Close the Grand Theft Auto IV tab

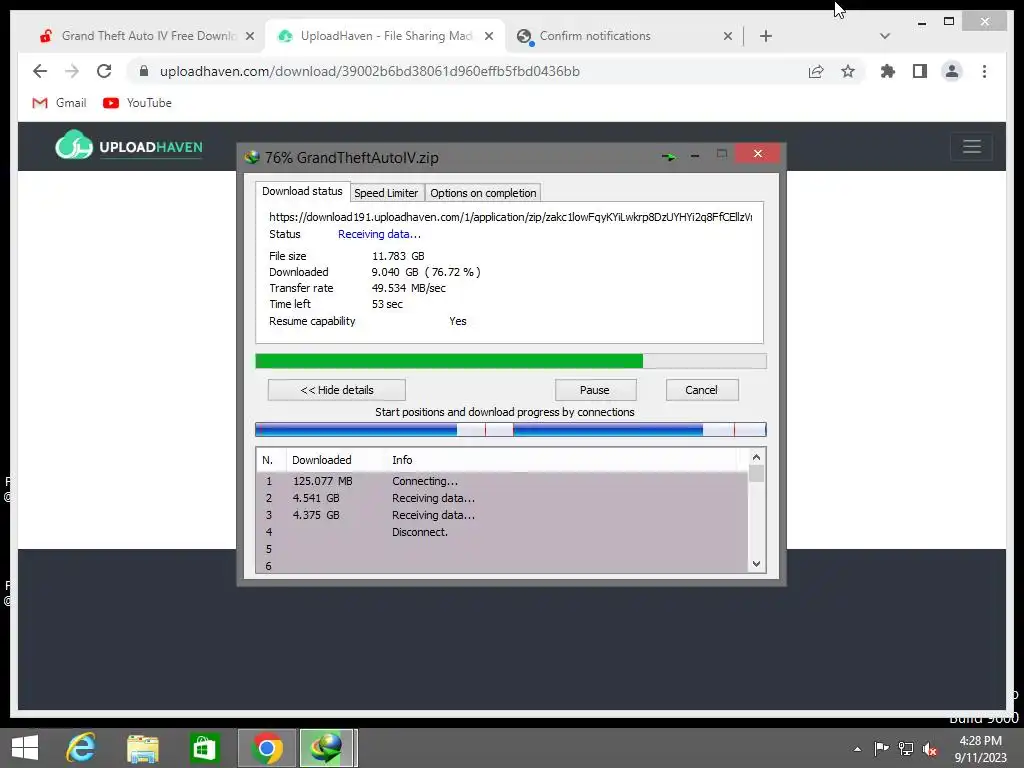(x=249, y=36)
